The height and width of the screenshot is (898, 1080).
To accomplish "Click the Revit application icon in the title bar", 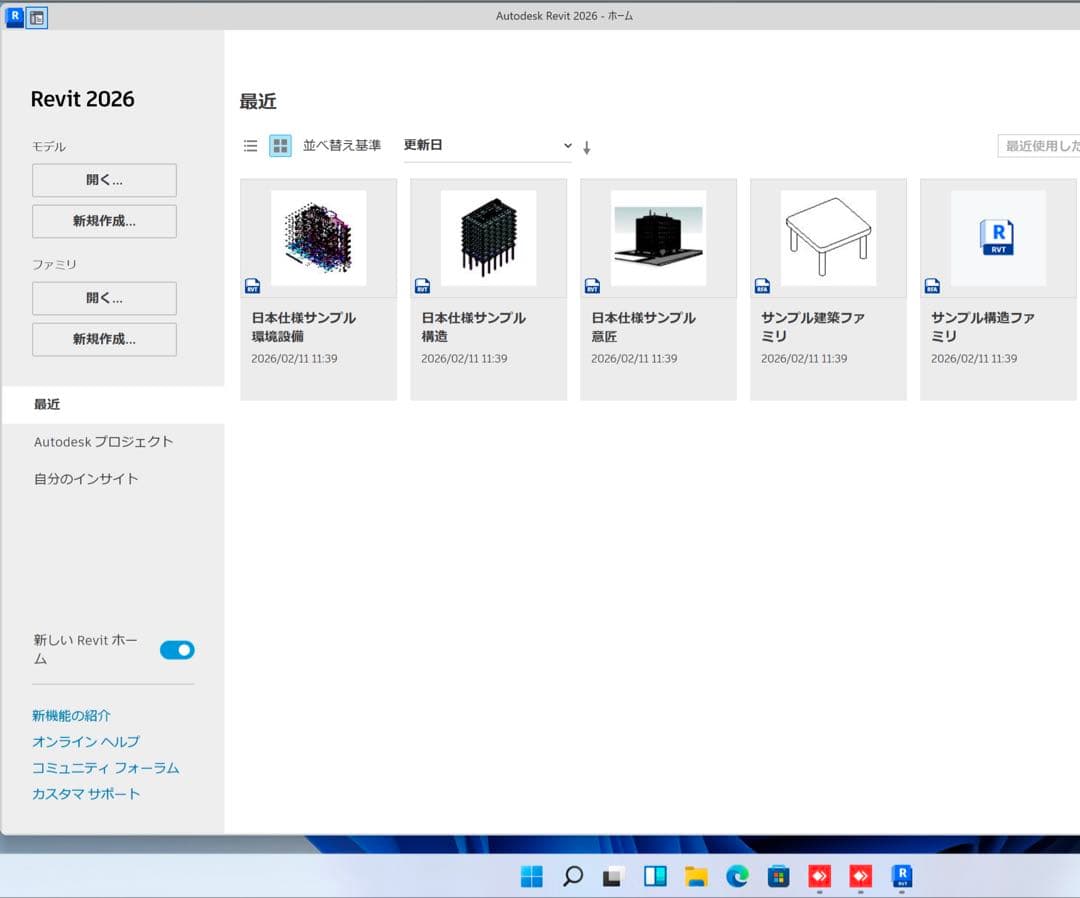I will click(12, 17).
